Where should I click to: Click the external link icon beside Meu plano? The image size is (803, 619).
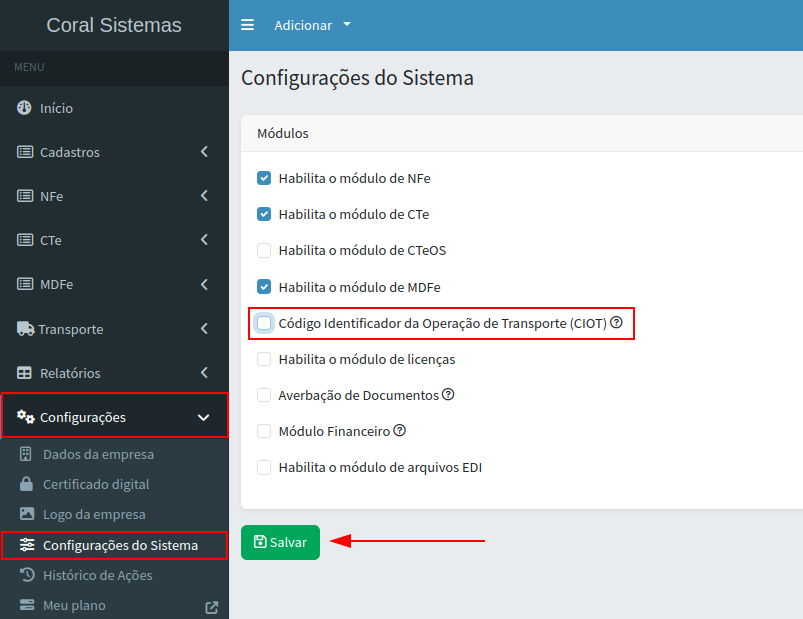pyautogui.click(x=211, y=606)
